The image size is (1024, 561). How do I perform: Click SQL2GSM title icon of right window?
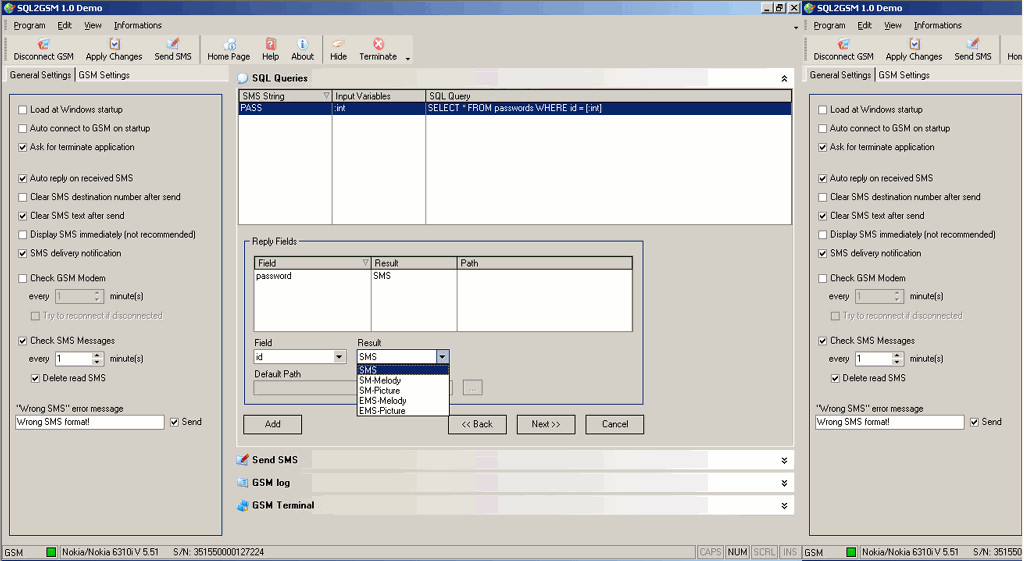[x=809, y=8]
